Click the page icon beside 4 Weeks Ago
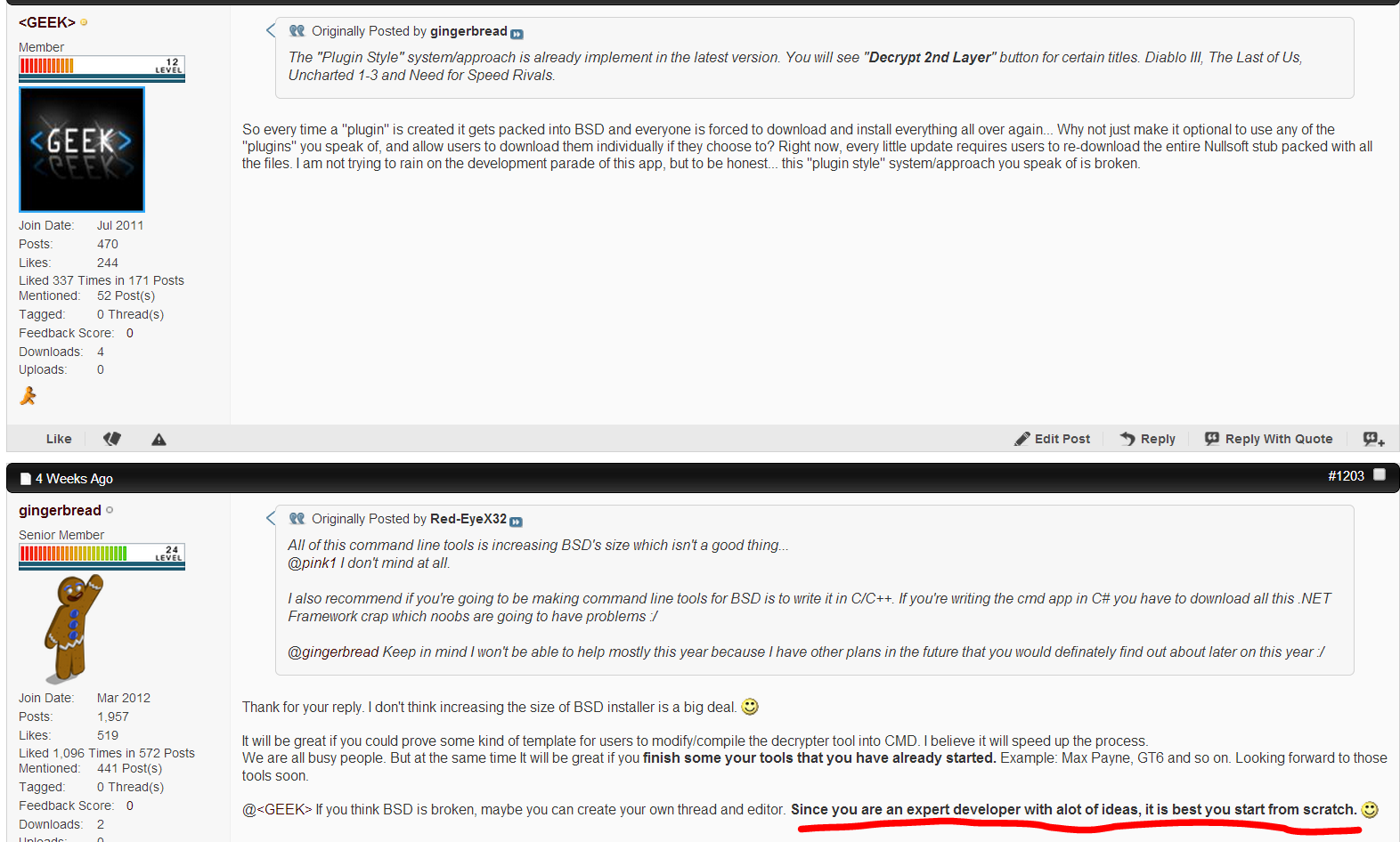The width and height of the screenshot is (1400, 842). [x=25, y=479]
